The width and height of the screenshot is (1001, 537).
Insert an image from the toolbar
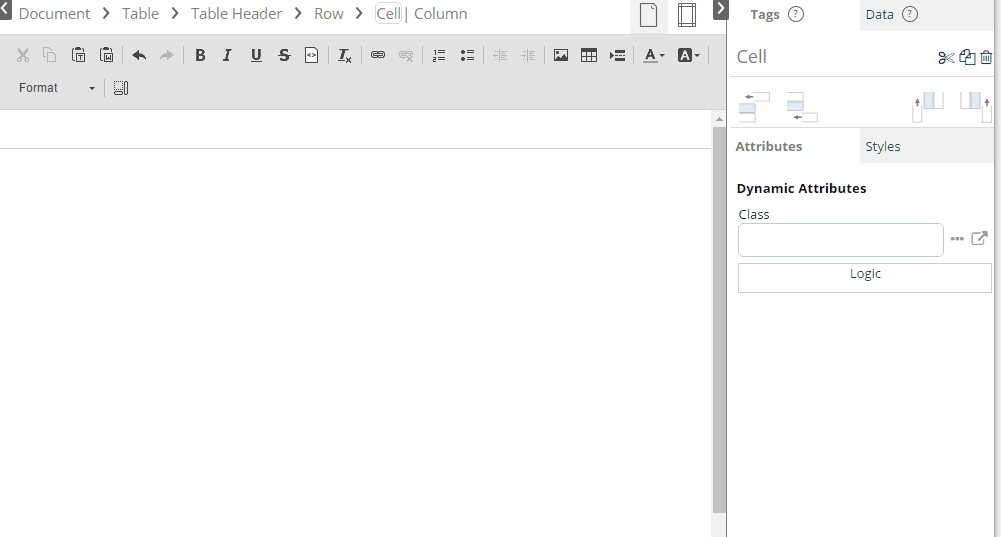(x=561, y=56)
